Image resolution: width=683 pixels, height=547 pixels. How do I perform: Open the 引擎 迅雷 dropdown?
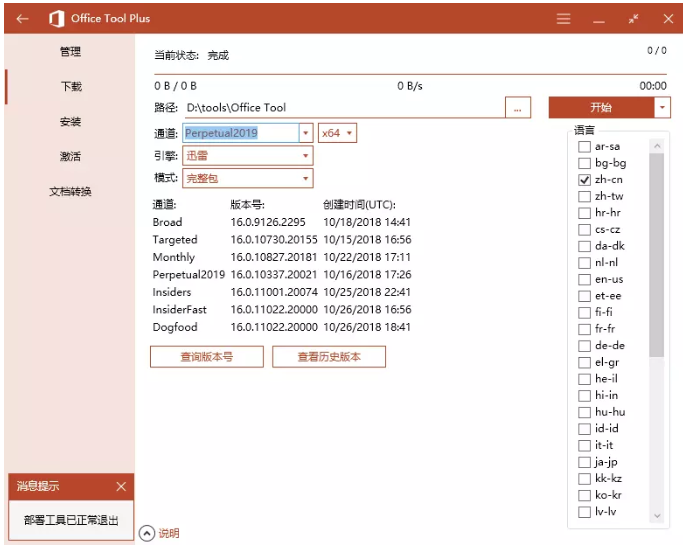coord(247,155)
